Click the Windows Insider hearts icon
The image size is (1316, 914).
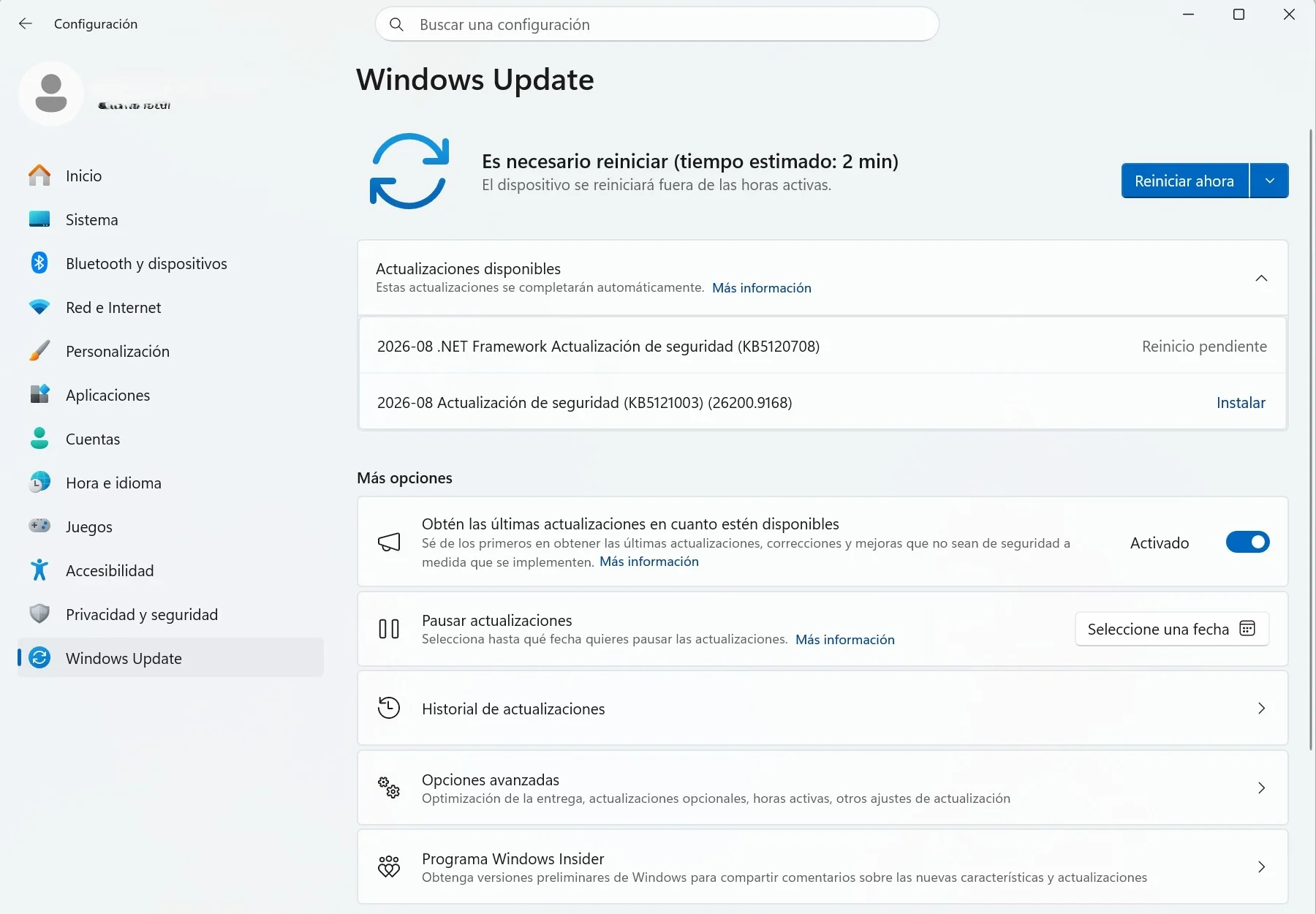pyautogui.click(x=389, y=866)
